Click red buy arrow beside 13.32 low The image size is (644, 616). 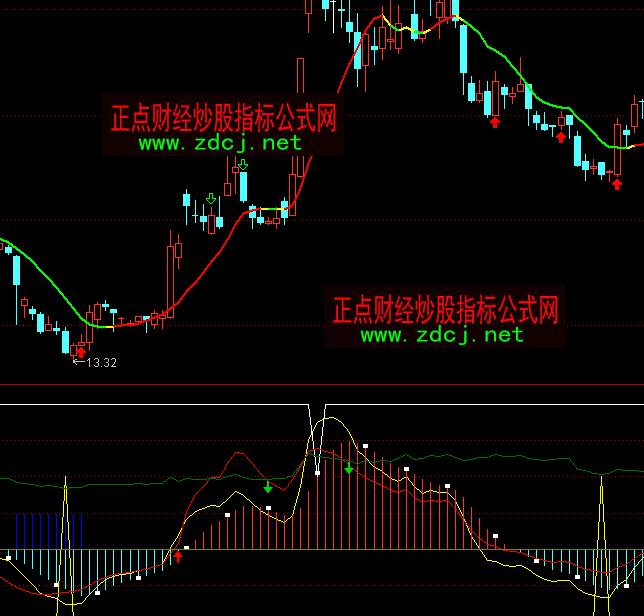point(80,351)
